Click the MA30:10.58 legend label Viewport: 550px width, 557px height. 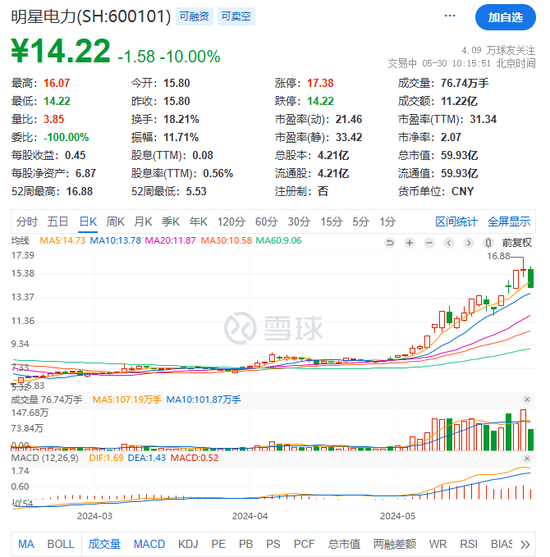226,240
